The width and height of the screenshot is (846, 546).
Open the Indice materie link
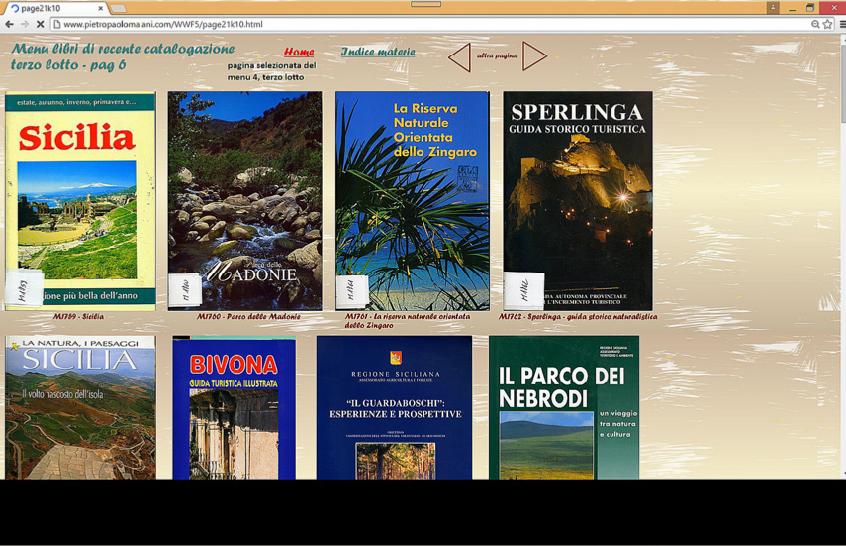378,52
